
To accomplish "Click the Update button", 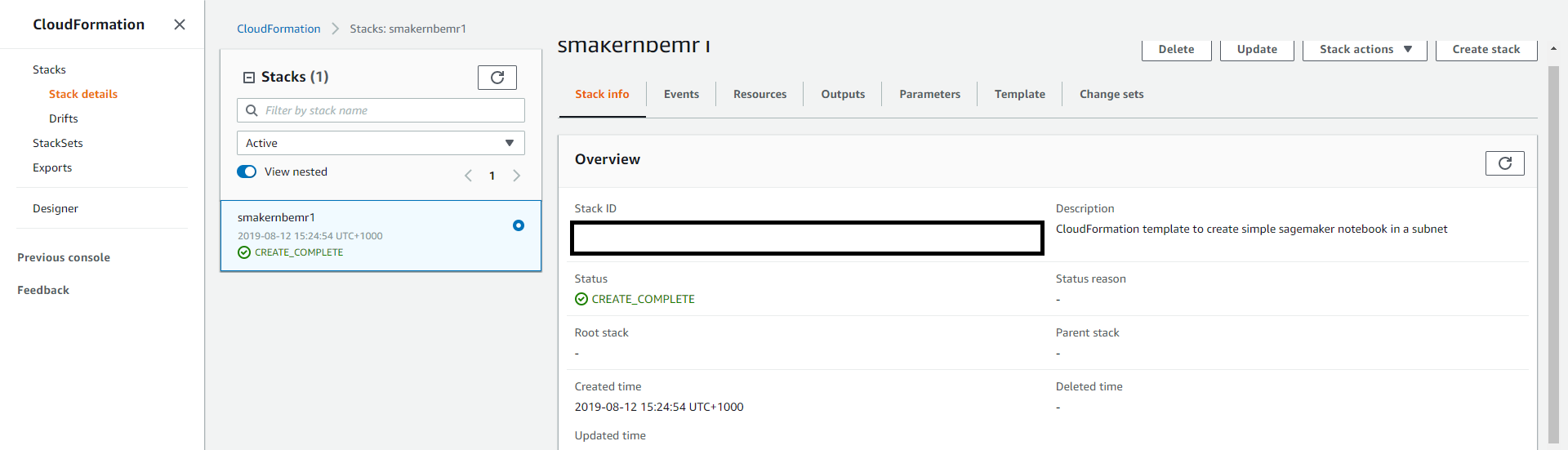I will point(1257,49).
